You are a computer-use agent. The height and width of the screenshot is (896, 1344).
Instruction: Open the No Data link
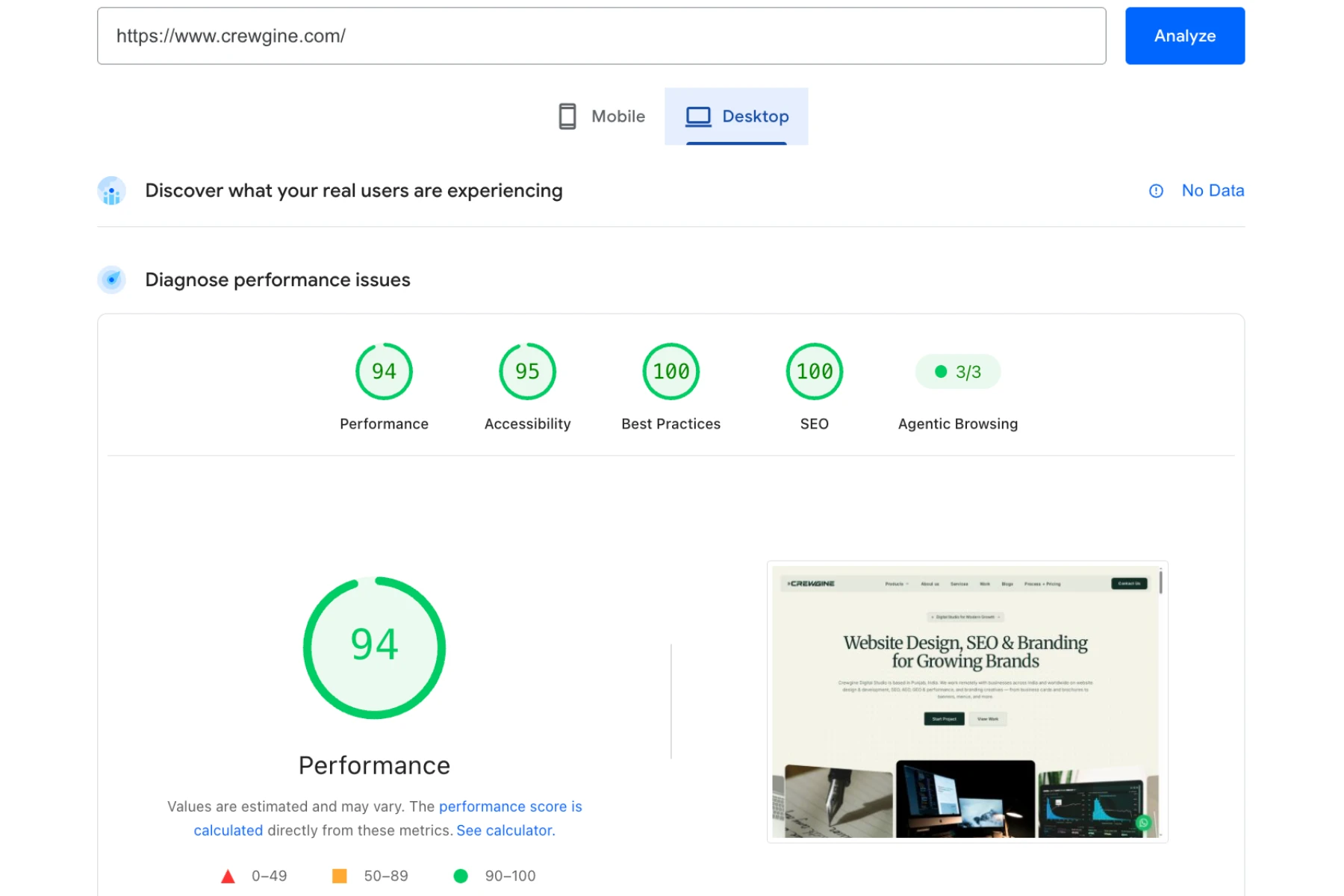tap(1213, 191)
